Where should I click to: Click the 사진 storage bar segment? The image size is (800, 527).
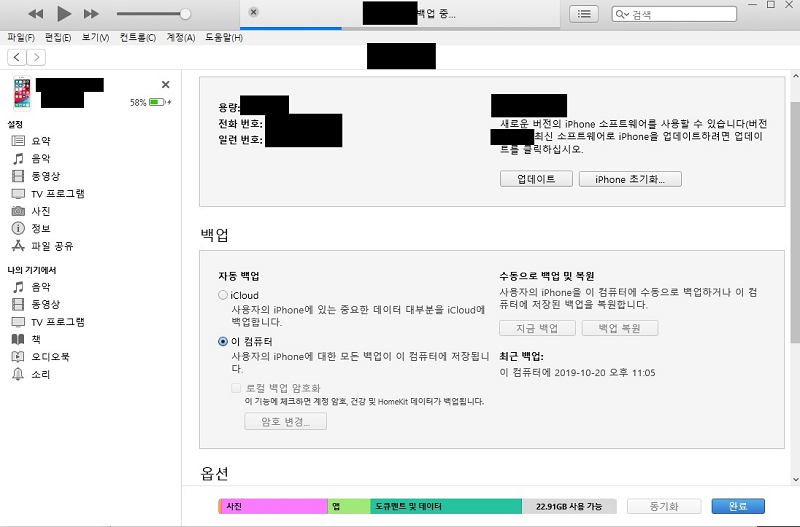(274, 506)
